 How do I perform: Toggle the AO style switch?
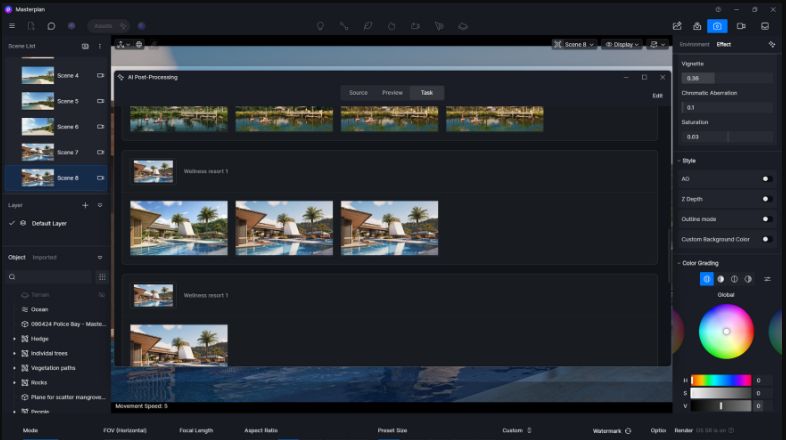pos(766,179)
